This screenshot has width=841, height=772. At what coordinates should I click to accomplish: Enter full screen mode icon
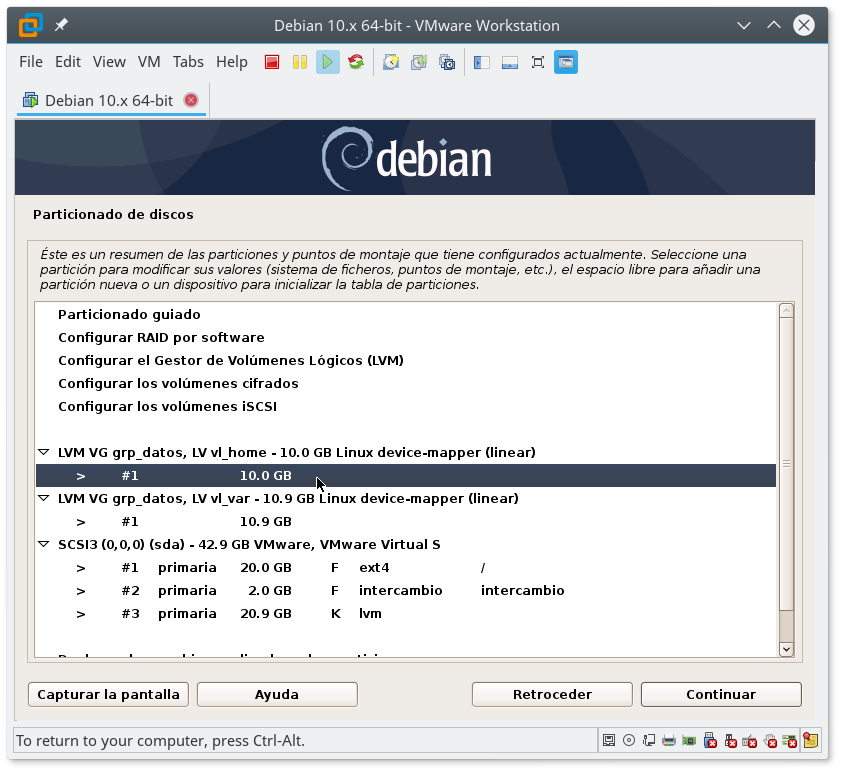pyautogui.click(x=537, y=62)
